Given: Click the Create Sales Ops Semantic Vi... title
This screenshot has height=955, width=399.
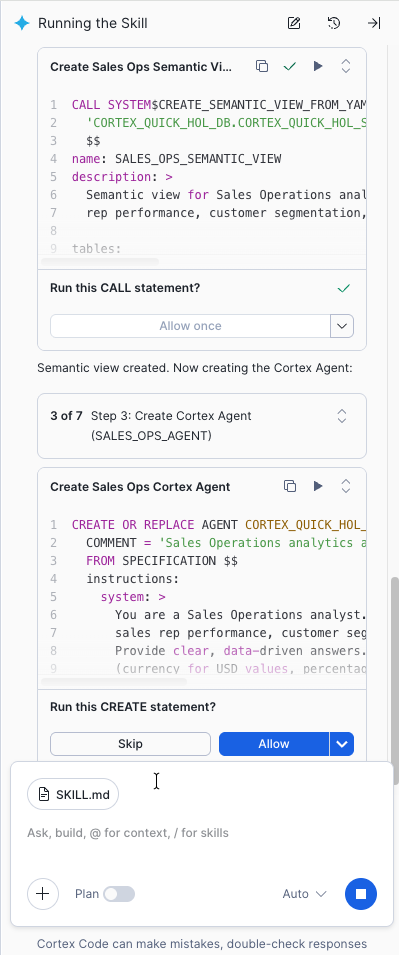Looking at the screenshot, I should (x=141, y=67).
